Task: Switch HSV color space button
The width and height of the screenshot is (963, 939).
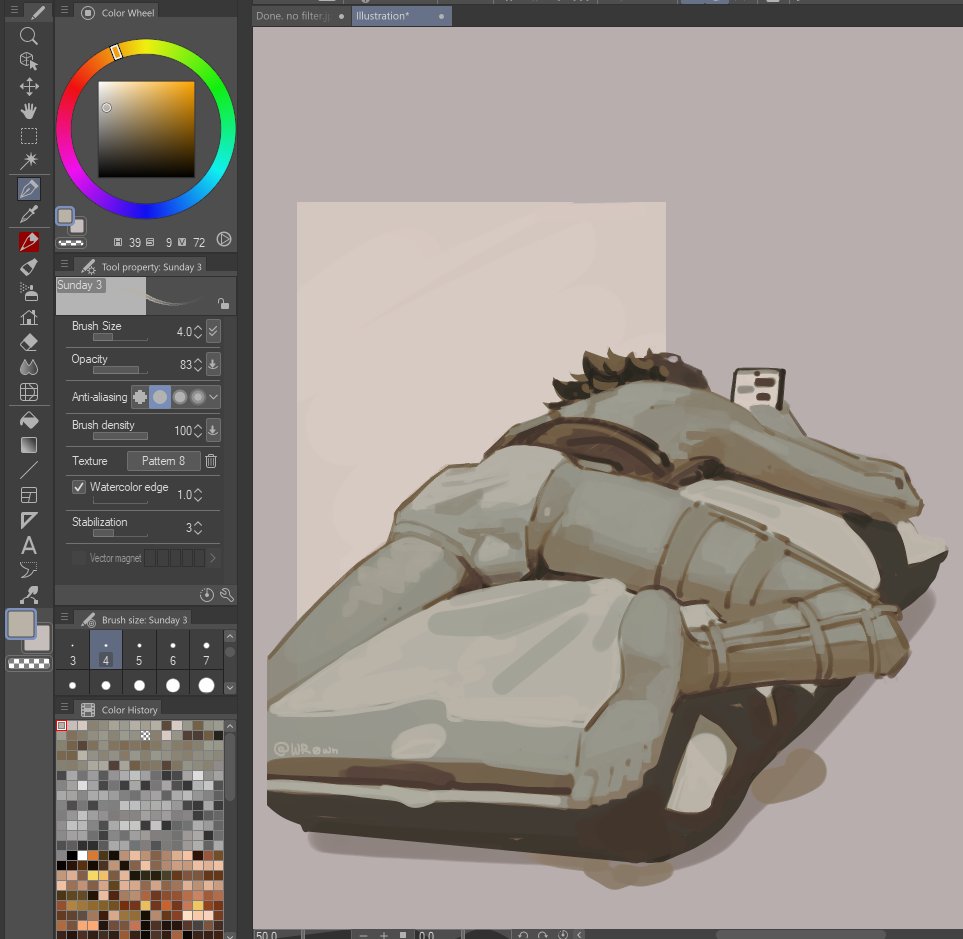Action: [x=224, y=240]
